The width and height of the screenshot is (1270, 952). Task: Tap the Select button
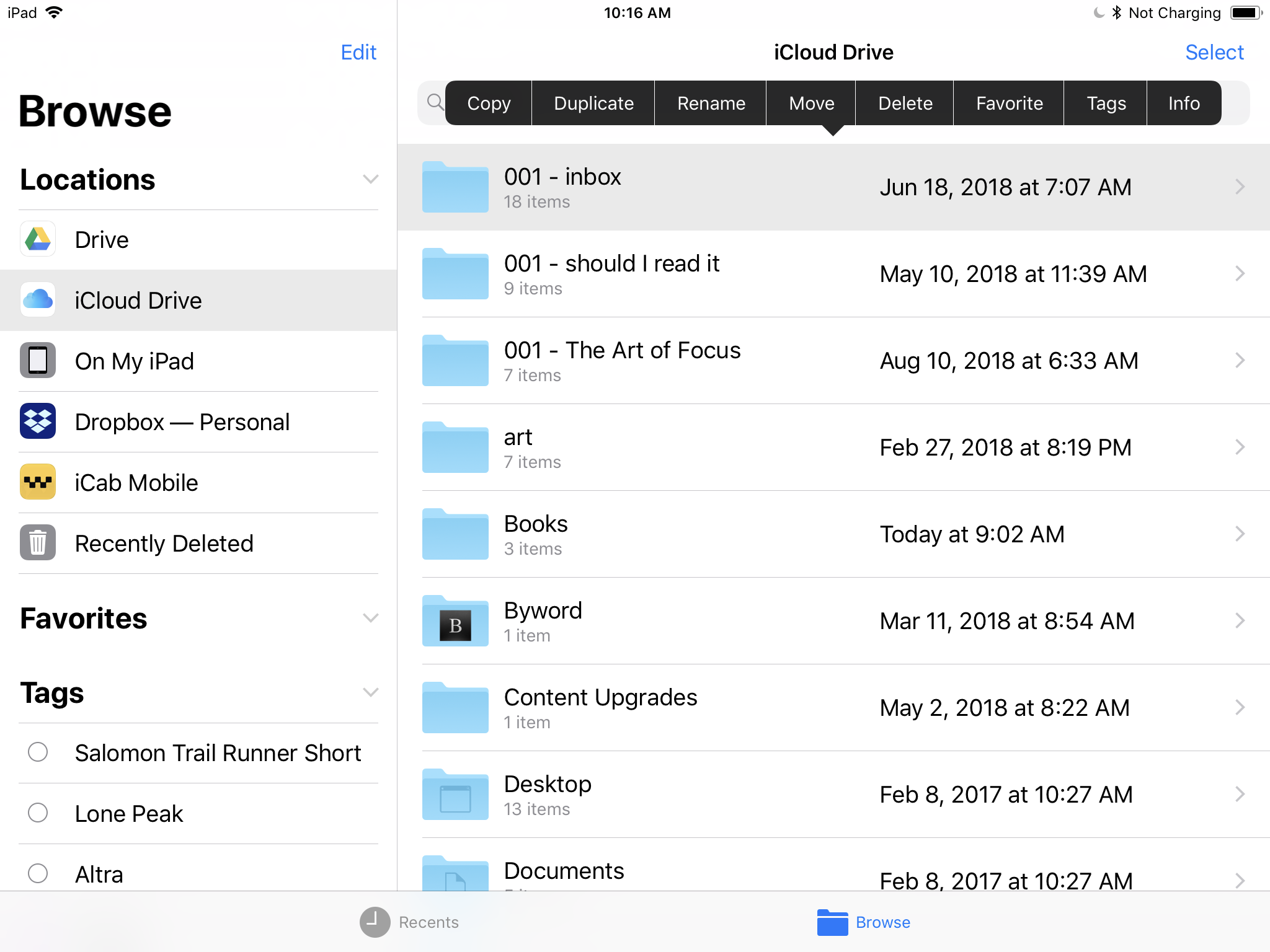coord(1214,53)
